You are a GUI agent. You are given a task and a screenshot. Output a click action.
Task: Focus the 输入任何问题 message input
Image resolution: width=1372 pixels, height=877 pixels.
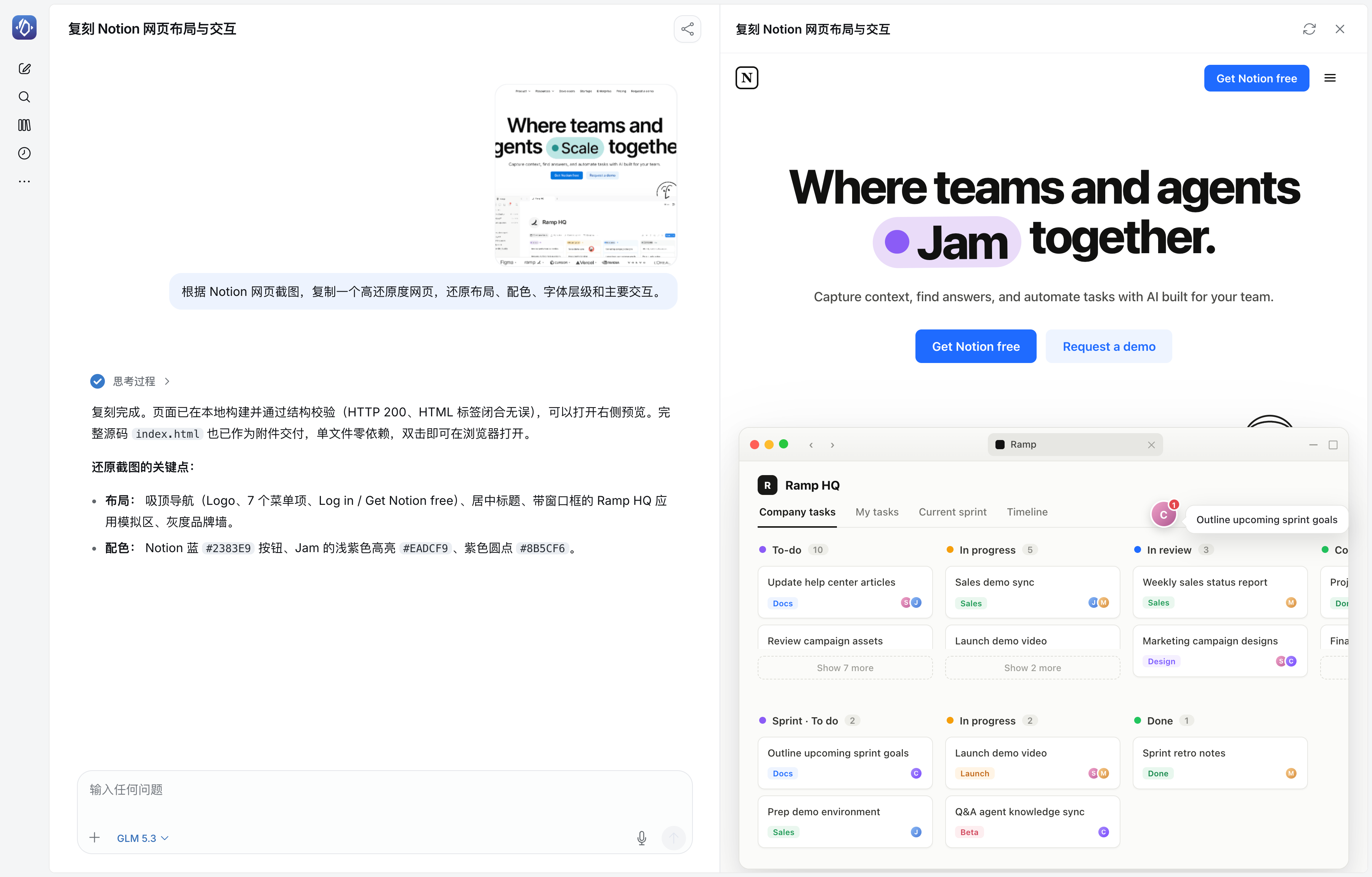pyautogui.click(x=385, y=790)
